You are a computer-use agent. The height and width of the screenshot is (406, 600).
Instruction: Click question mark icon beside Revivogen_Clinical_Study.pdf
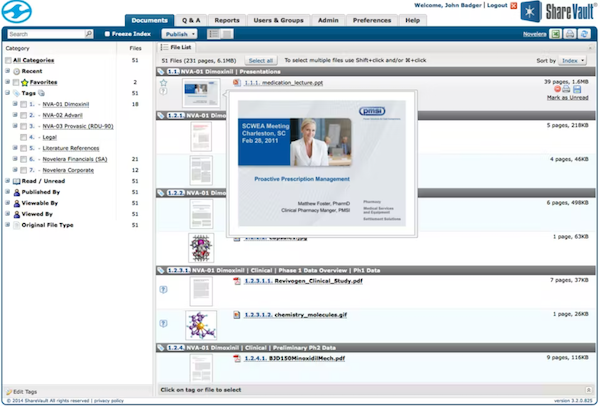tap(163, 290)
